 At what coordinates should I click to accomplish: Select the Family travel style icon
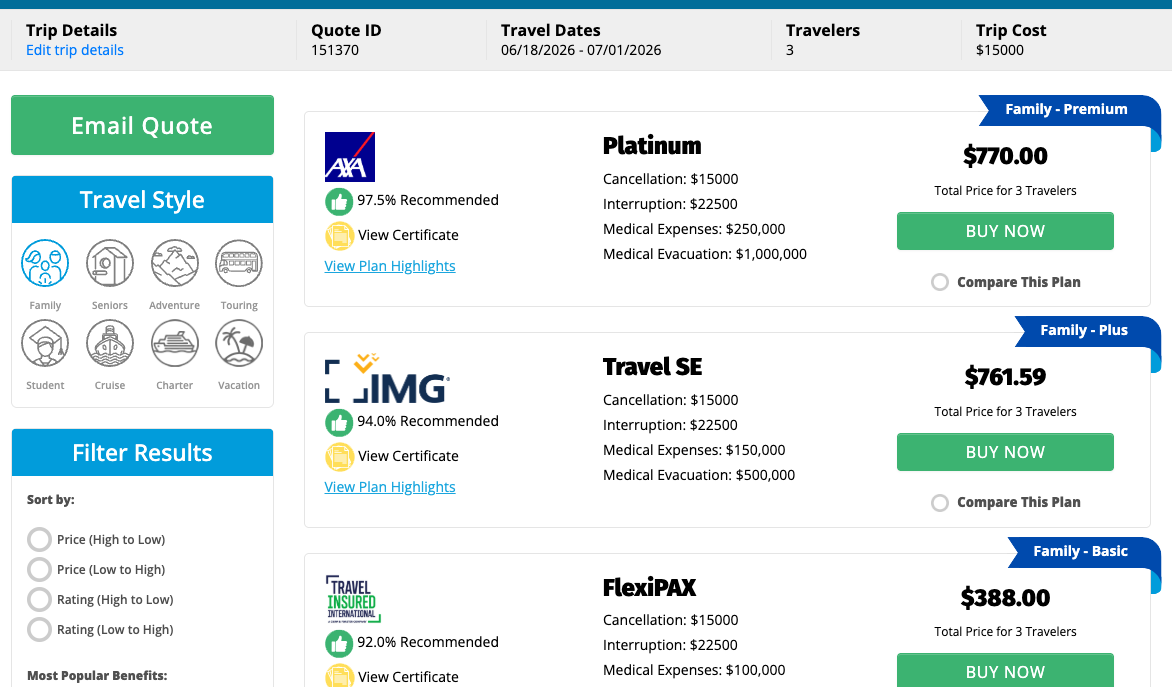45,264
